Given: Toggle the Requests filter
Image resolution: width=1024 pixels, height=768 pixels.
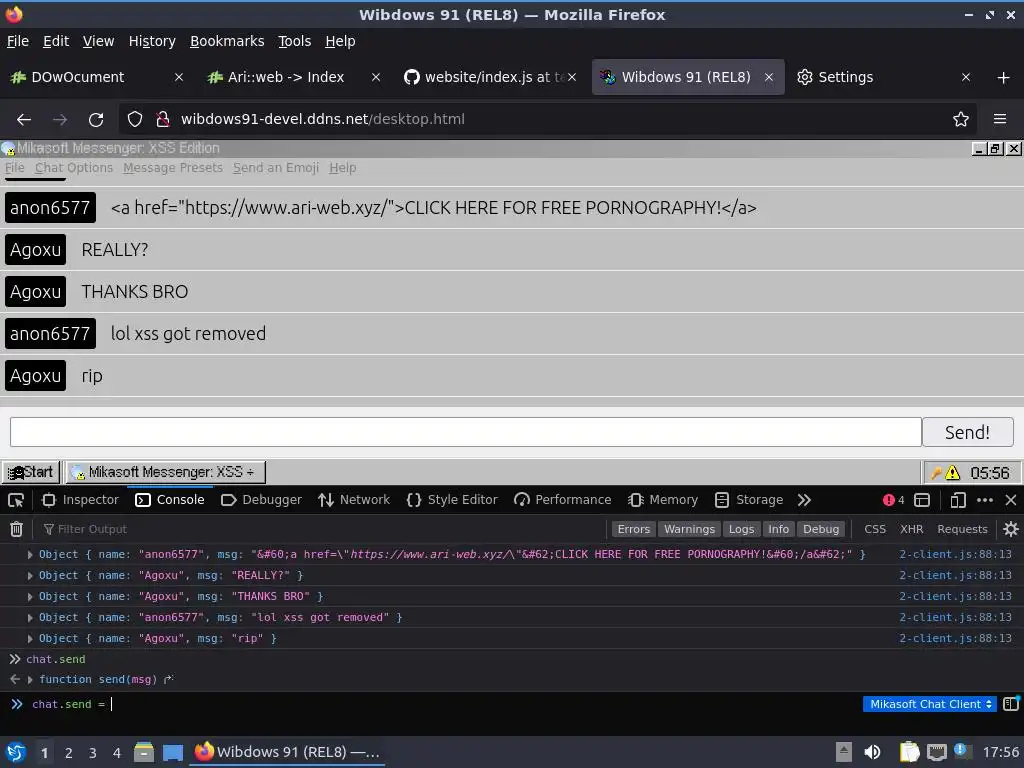Looking at the screenshot, I should click(x=962, y=529).
